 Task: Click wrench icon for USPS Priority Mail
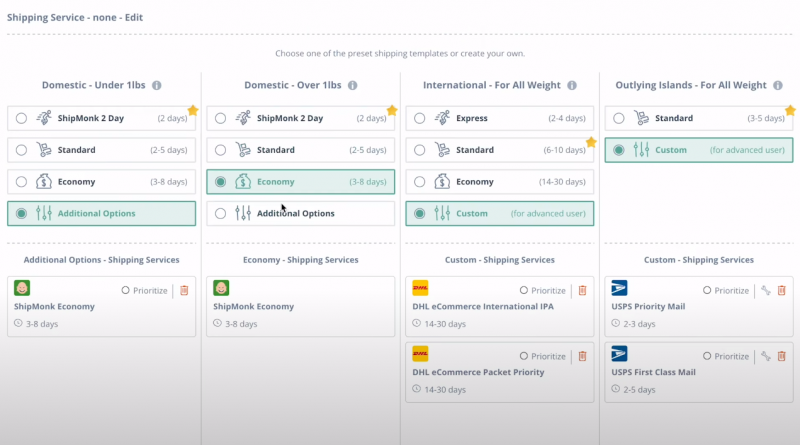click(766, 290)
